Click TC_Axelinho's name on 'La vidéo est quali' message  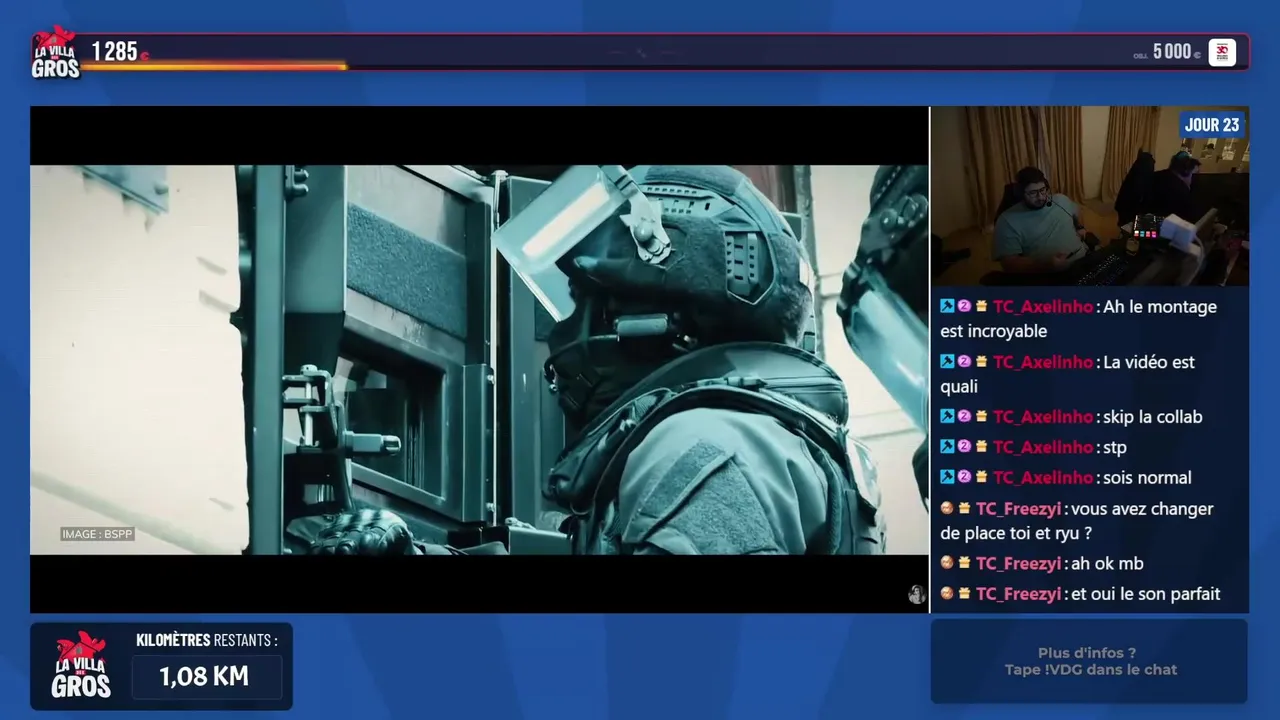[x=1043, y=362]
